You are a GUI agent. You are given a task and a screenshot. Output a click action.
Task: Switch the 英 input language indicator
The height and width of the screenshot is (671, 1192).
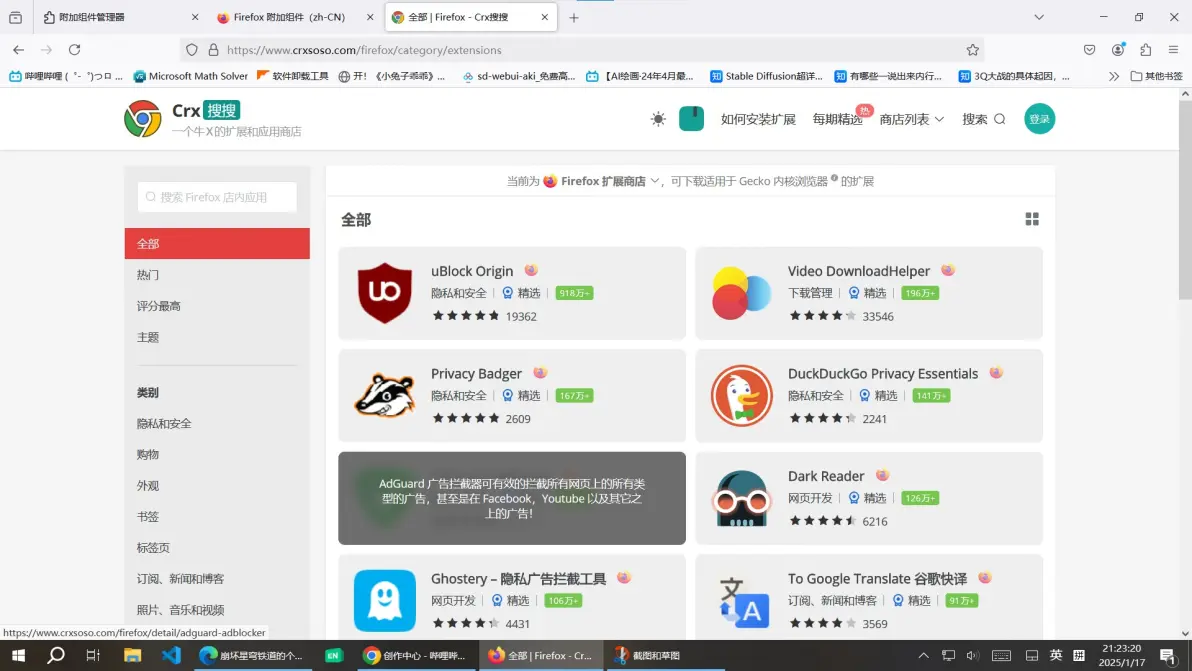point(1055,655)
